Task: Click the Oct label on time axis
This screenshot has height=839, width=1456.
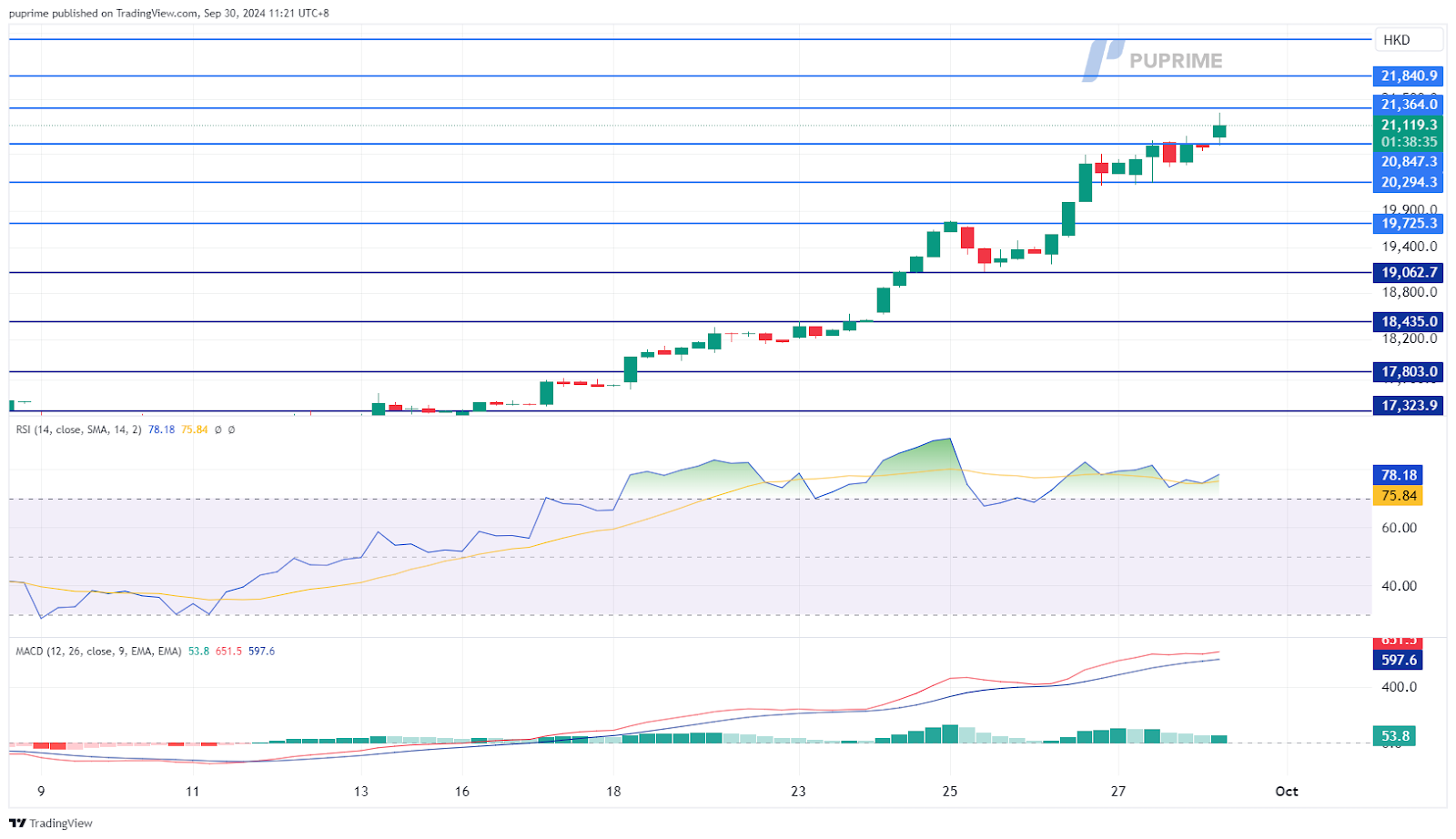Action: click(x=1287, y=792)
